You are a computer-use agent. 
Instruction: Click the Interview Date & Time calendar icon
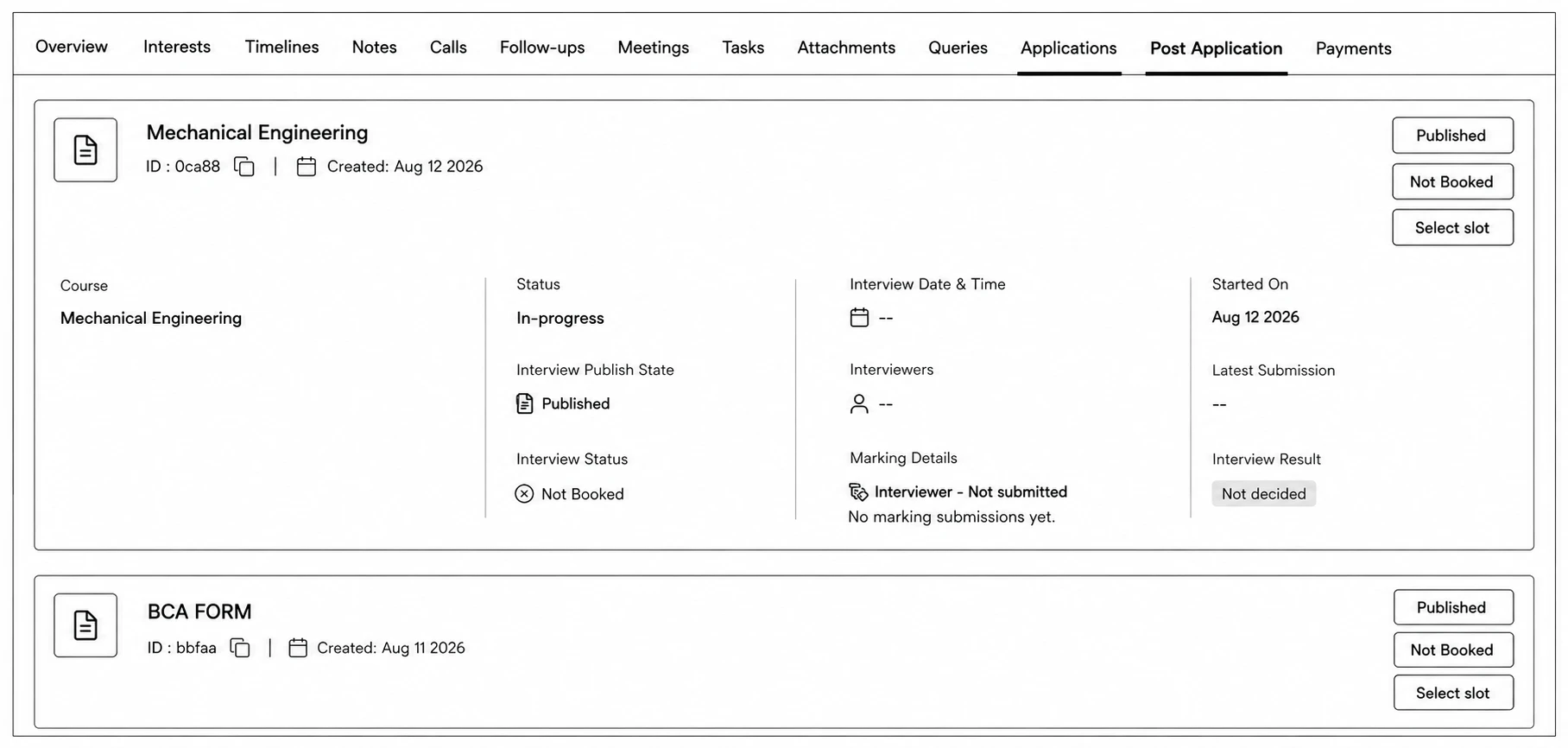pos(859,318)
